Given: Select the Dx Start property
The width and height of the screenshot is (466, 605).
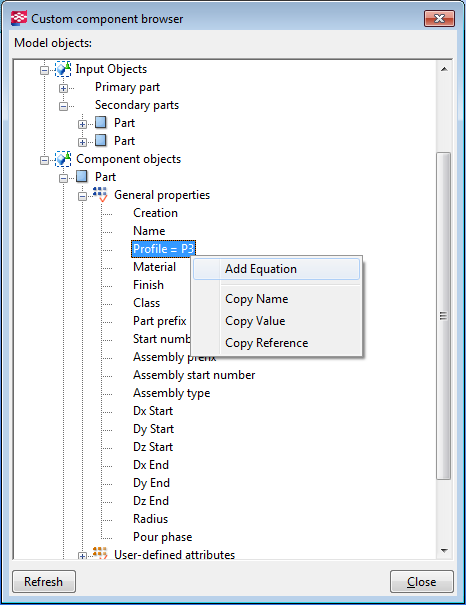Looking at the screenshot, I should 153,411.
